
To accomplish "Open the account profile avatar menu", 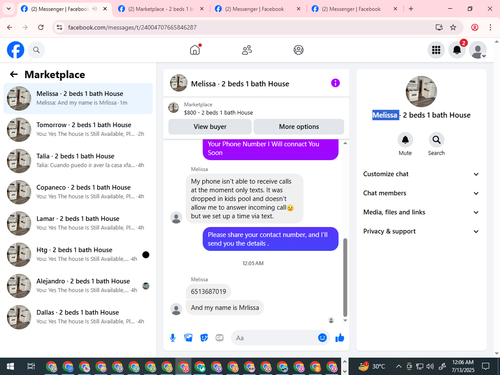I will tap(478, 50).
